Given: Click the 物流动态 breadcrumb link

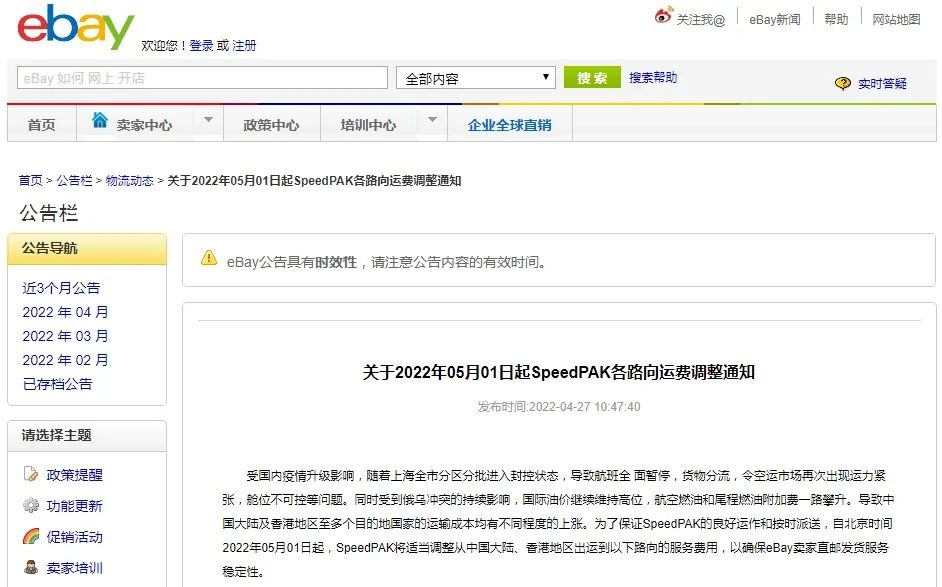Looking at the screenshot, I should point(130,181).
